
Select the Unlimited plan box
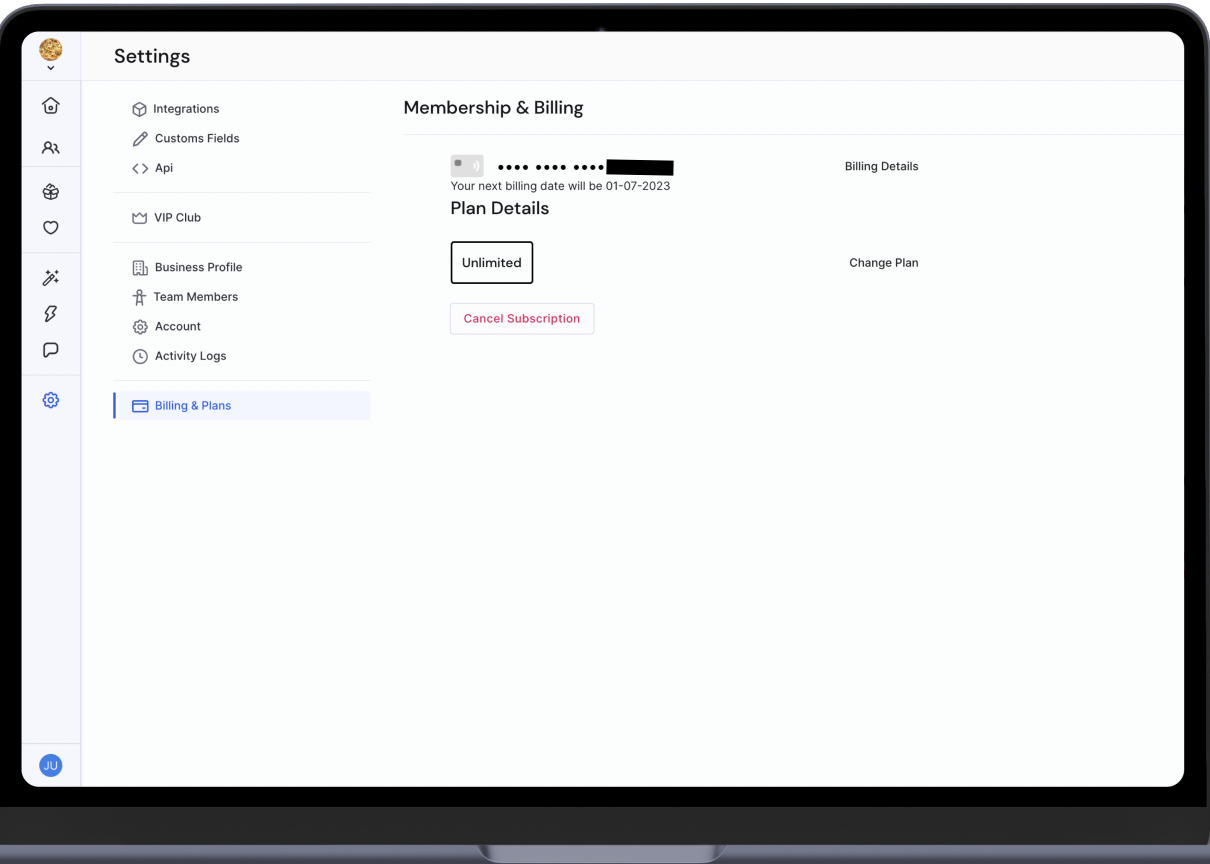[491, 263]
